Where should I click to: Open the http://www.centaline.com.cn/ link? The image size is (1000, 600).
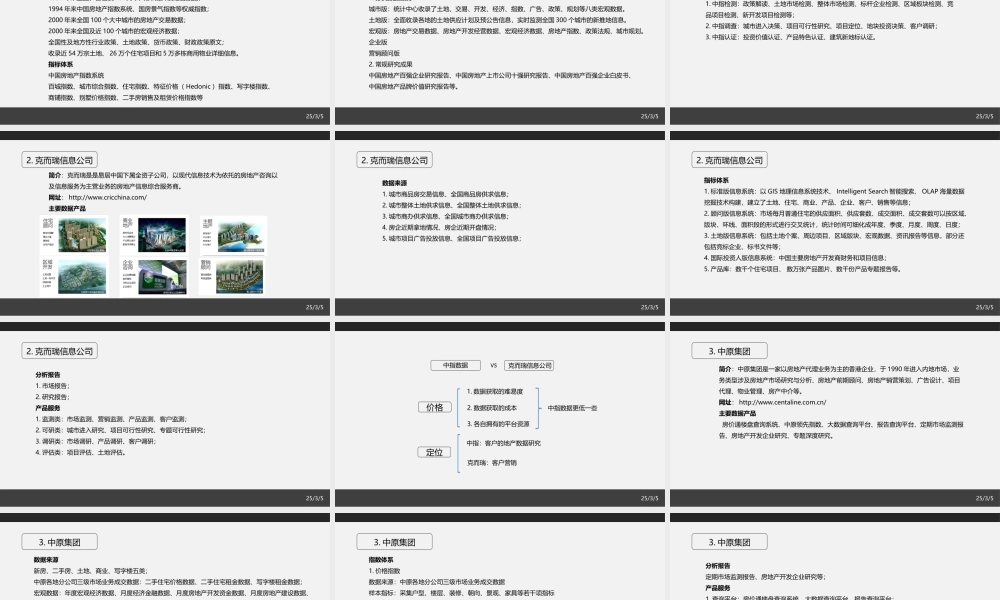point(782,402)
